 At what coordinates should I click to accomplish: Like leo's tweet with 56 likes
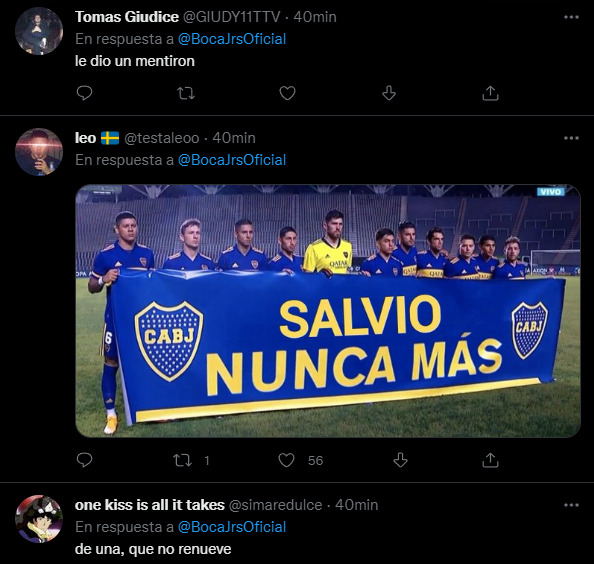(286, 460)
